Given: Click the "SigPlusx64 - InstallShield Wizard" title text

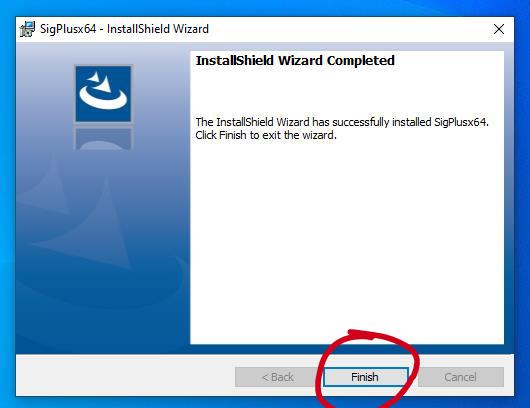Looking at the screenshot, I should [x=124, y=29].
